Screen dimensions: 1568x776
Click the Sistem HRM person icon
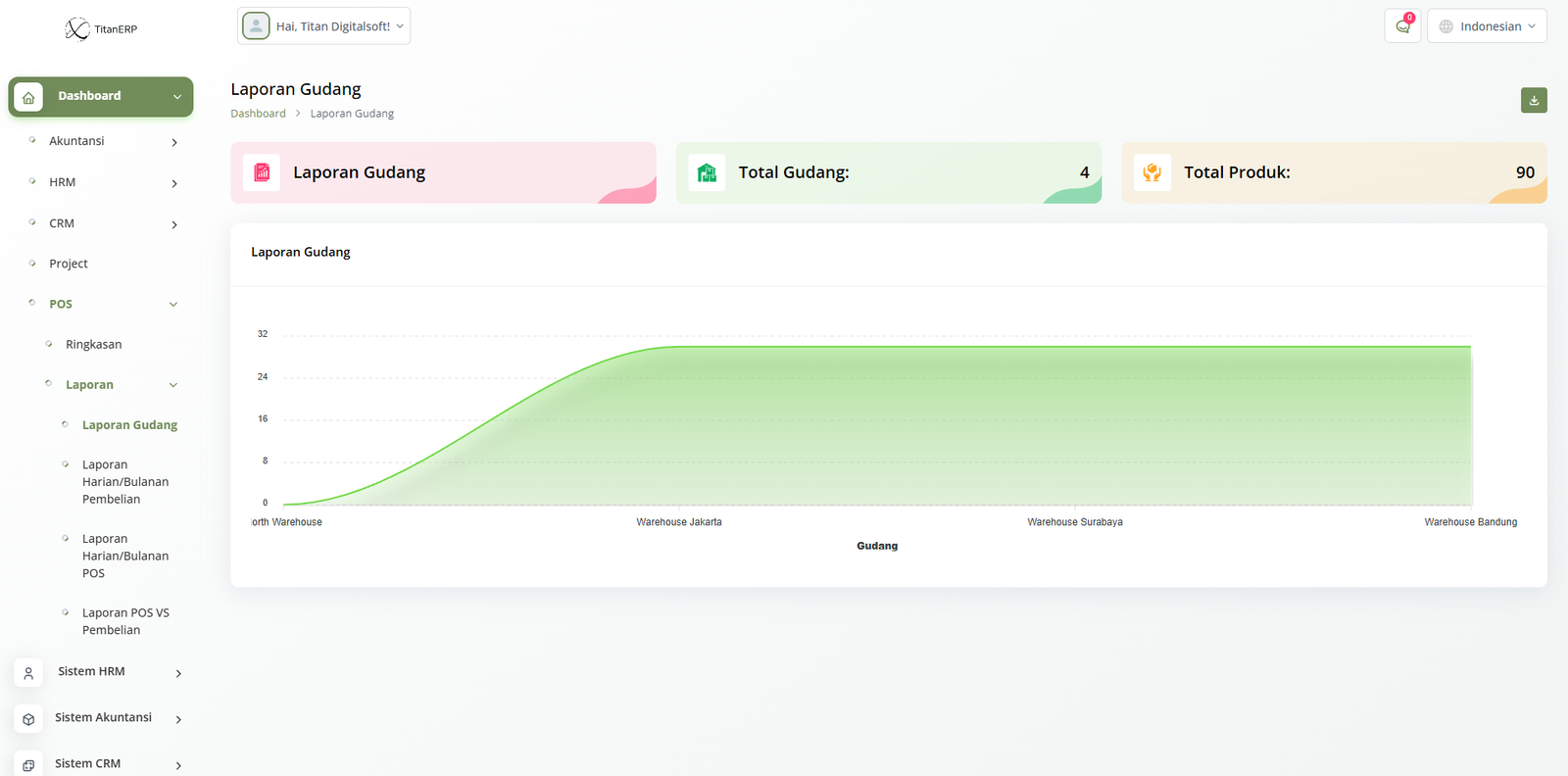click(28, 673)
